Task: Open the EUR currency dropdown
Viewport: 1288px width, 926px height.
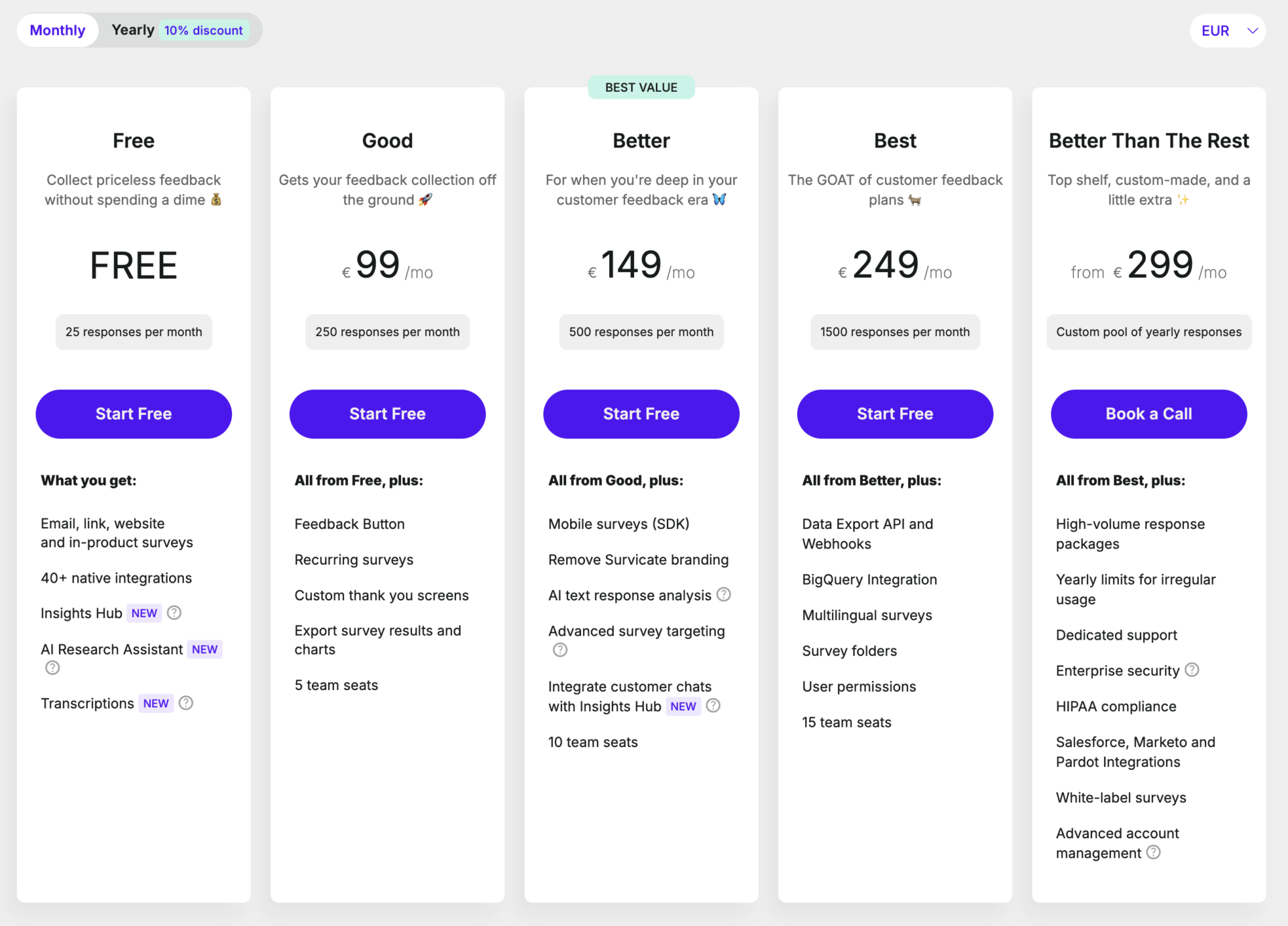Action: tap(1227, 30)
